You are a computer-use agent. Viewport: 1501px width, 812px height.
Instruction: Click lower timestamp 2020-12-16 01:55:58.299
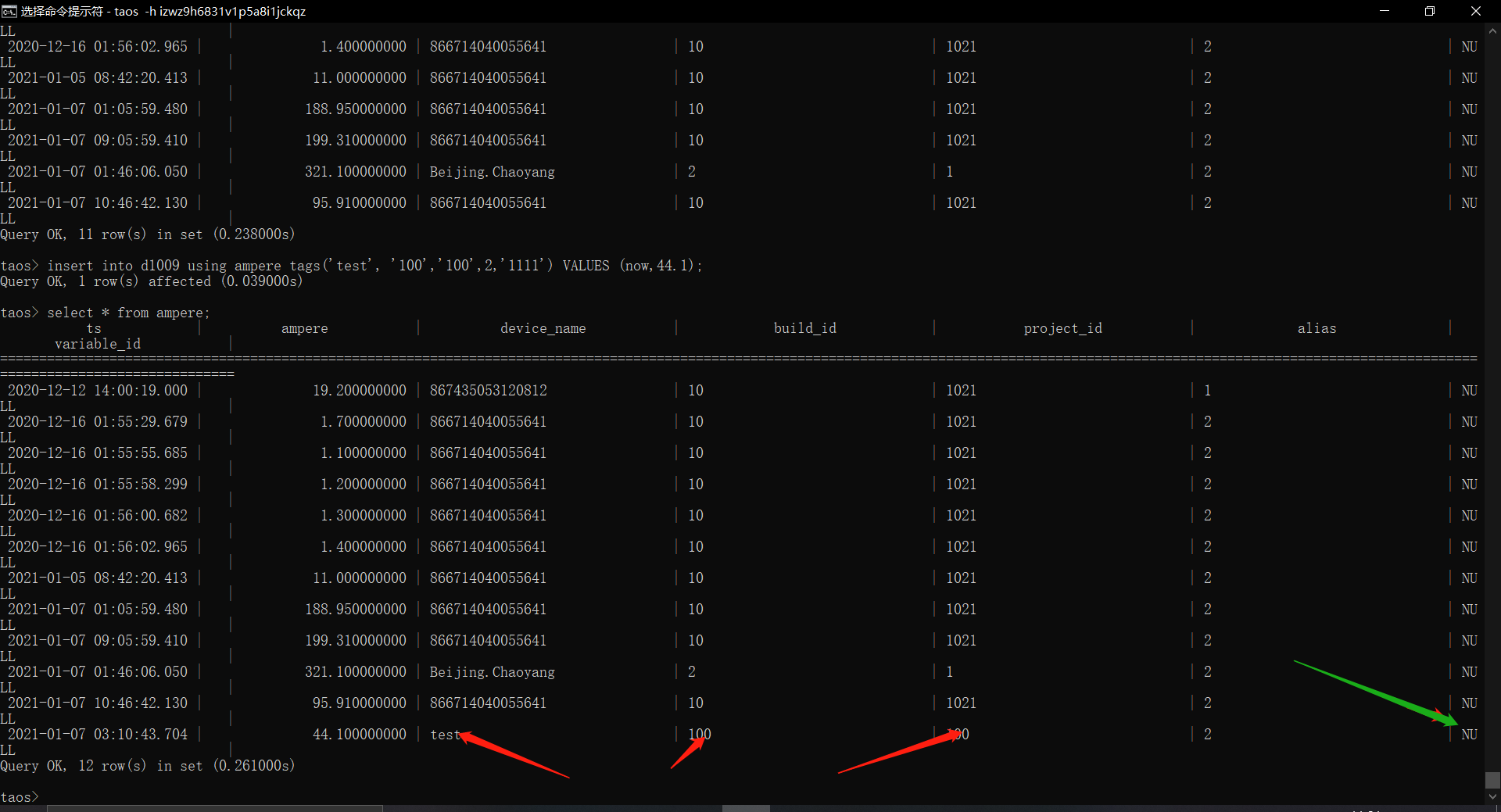(x=98, y=485)
